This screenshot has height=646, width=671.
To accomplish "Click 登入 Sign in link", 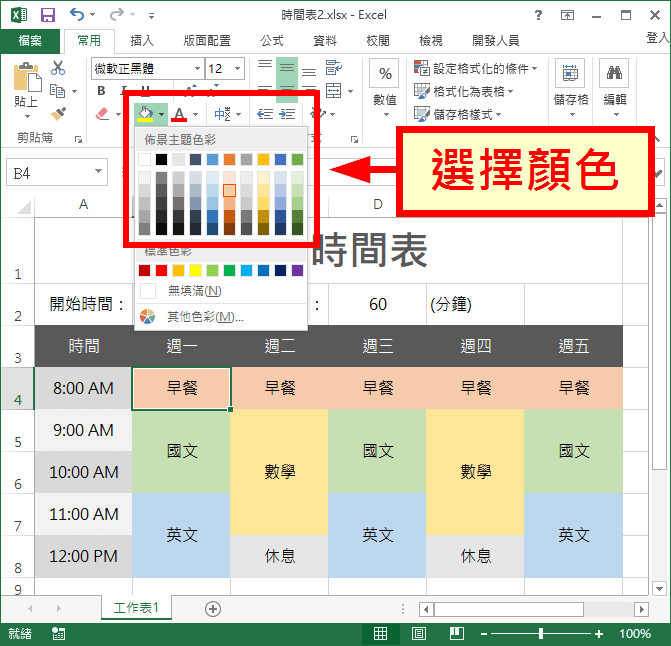I will [658, 38].
